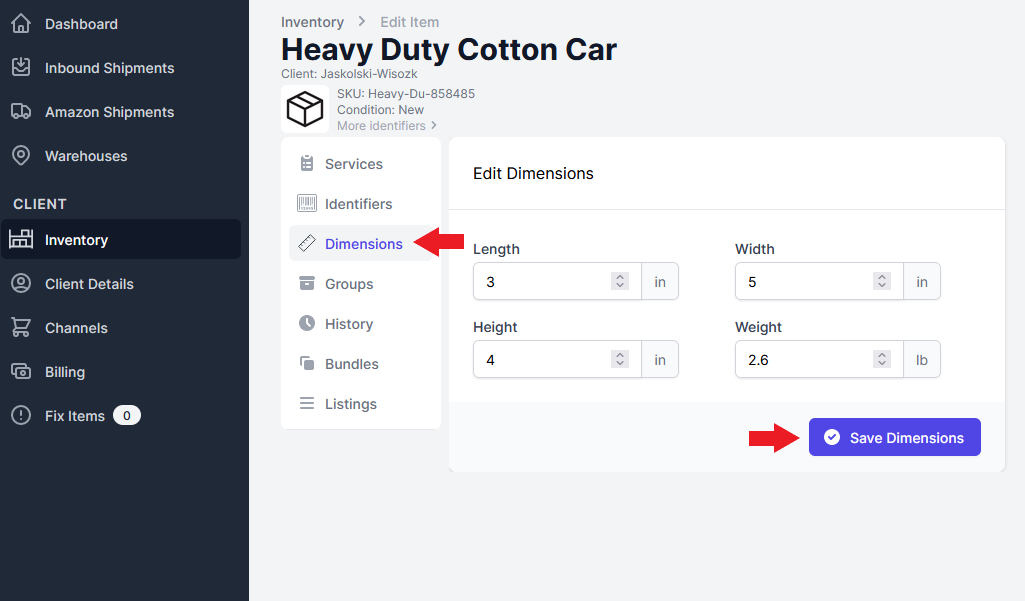Screen dimensions: 1025x601
Task: Open the Channels page
Action: coord(76,328)
